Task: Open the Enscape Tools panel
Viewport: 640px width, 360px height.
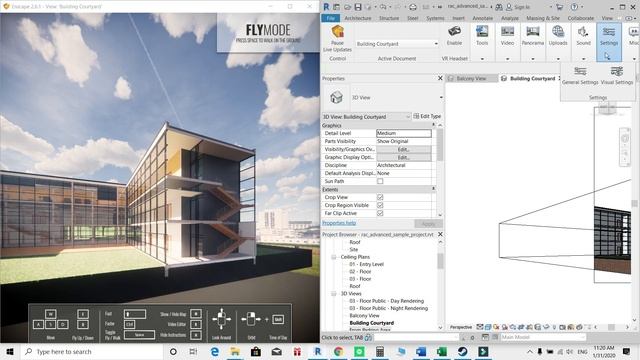Action: point(482,36)
